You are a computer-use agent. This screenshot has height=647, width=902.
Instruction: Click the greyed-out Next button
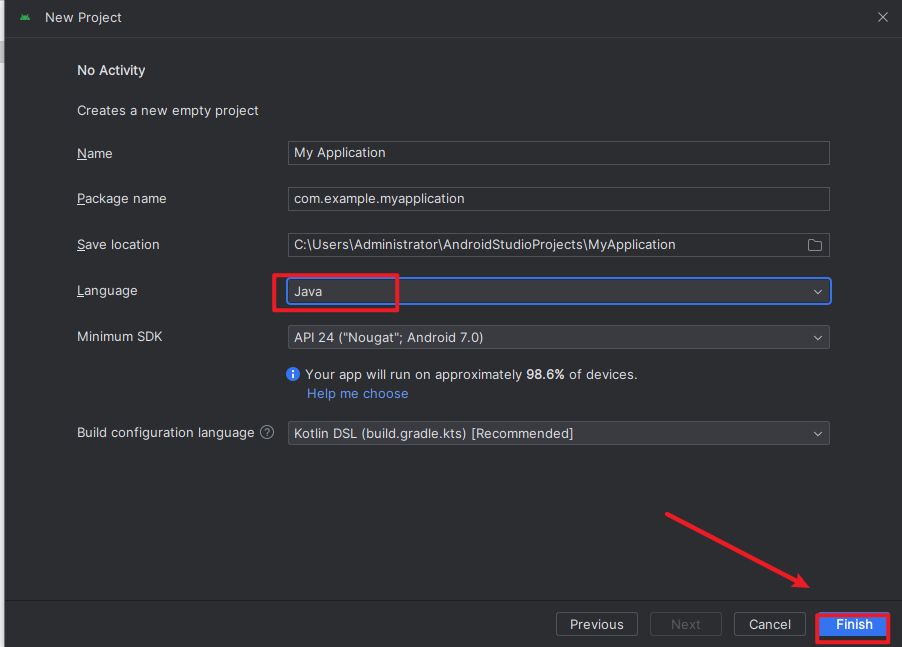pos(685,625)
